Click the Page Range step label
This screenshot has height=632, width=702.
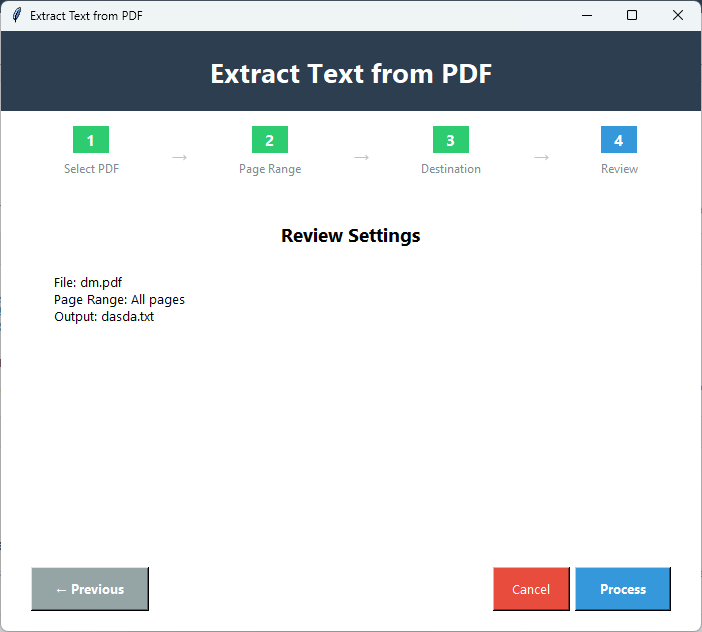(x=270, y=169)
